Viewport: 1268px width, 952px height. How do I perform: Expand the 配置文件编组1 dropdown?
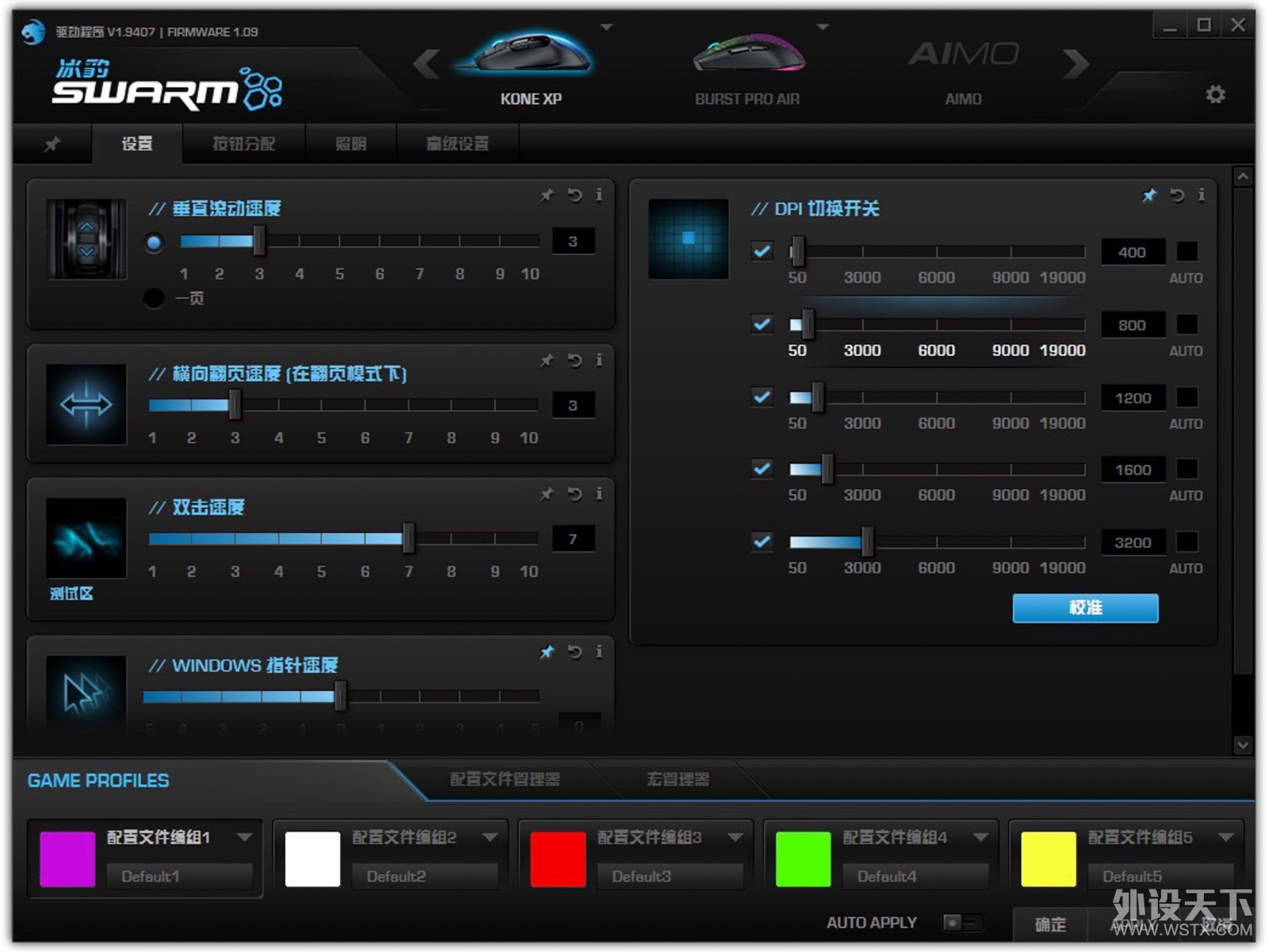pyautogui.click(x=244, y=837)
